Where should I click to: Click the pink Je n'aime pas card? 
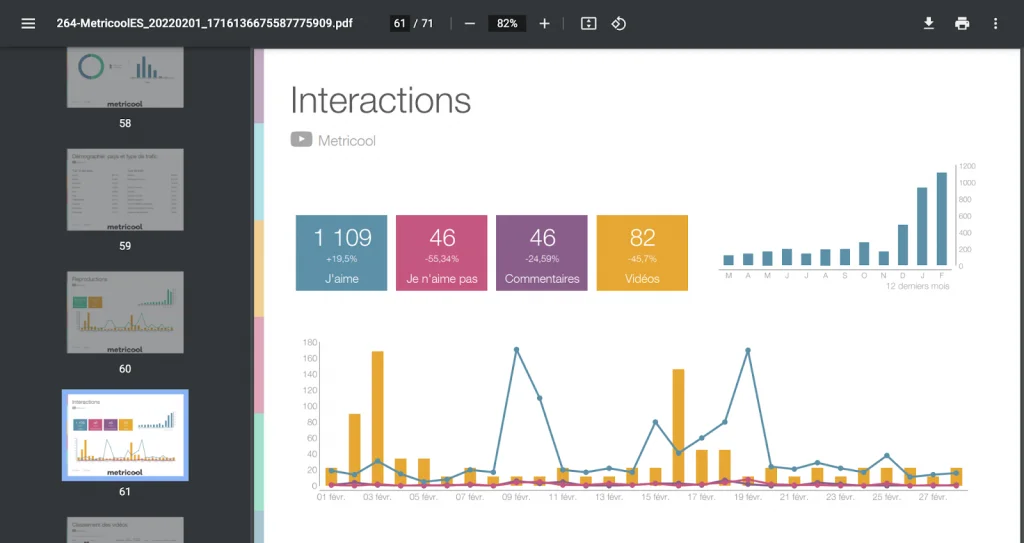click(x=441, y=253)
